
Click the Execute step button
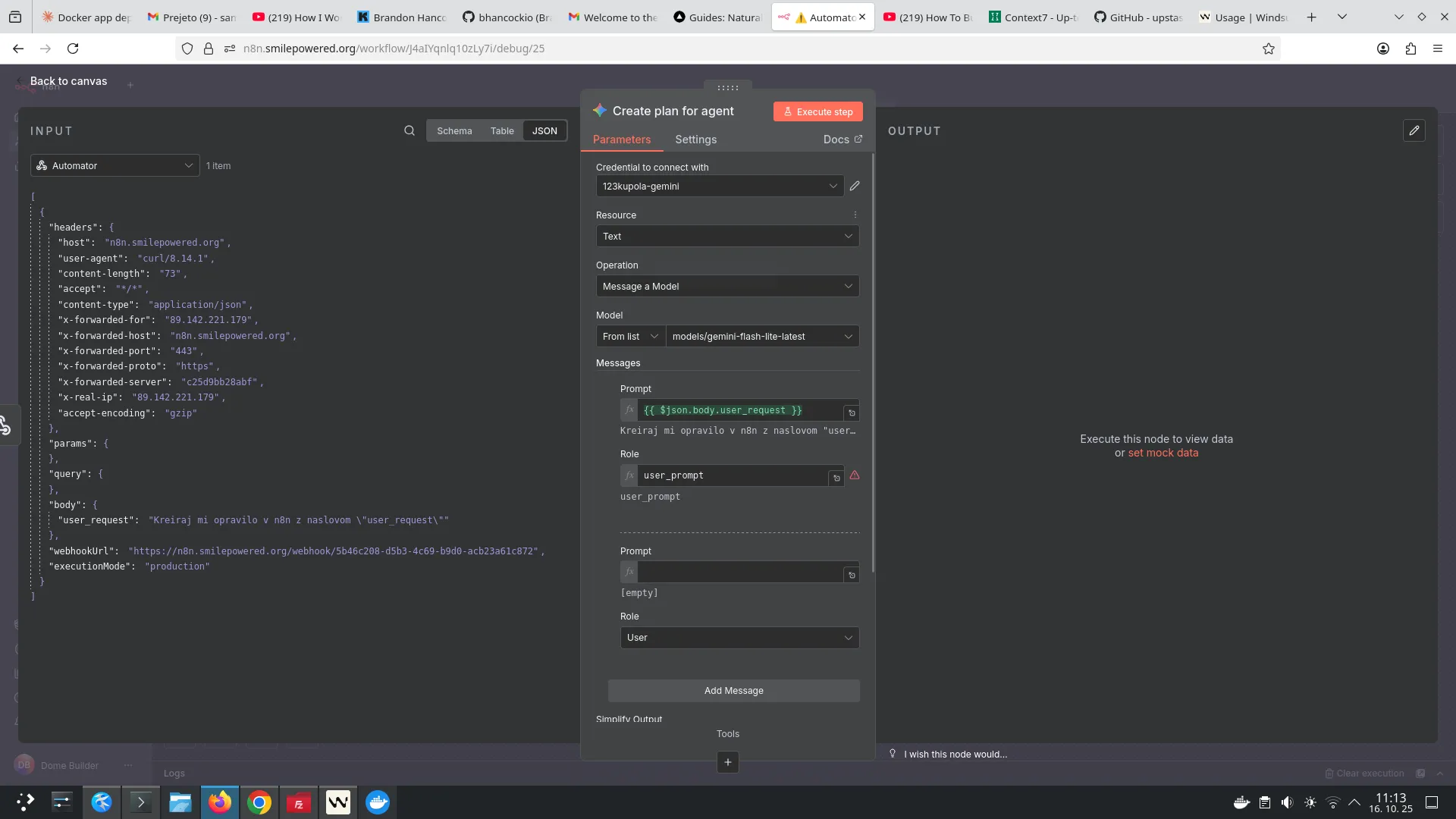[x=817, y=111]
